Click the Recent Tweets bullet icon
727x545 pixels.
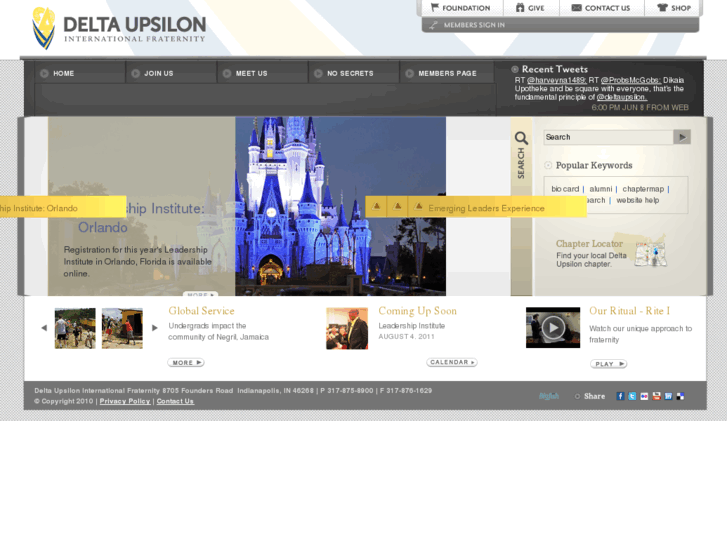point(515,70)
